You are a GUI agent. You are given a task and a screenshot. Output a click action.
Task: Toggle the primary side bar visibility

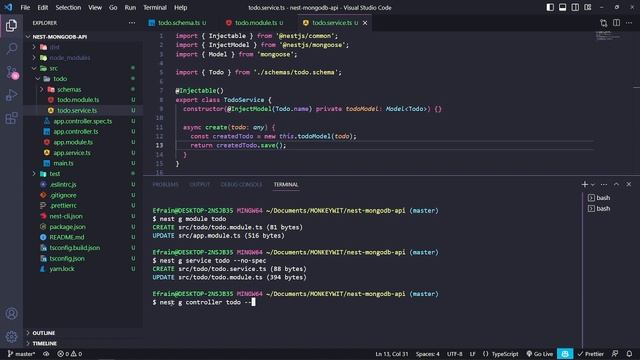click(x=550, y=7)
